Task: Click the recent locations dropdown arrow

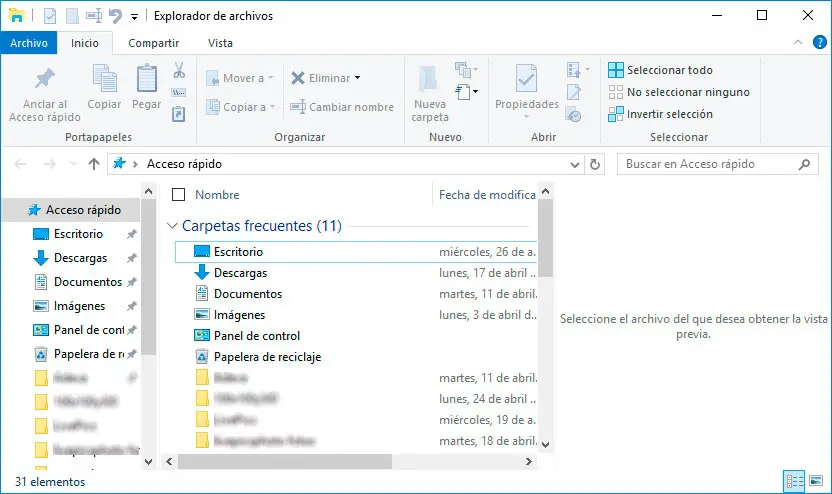Action: pos(73,164)
